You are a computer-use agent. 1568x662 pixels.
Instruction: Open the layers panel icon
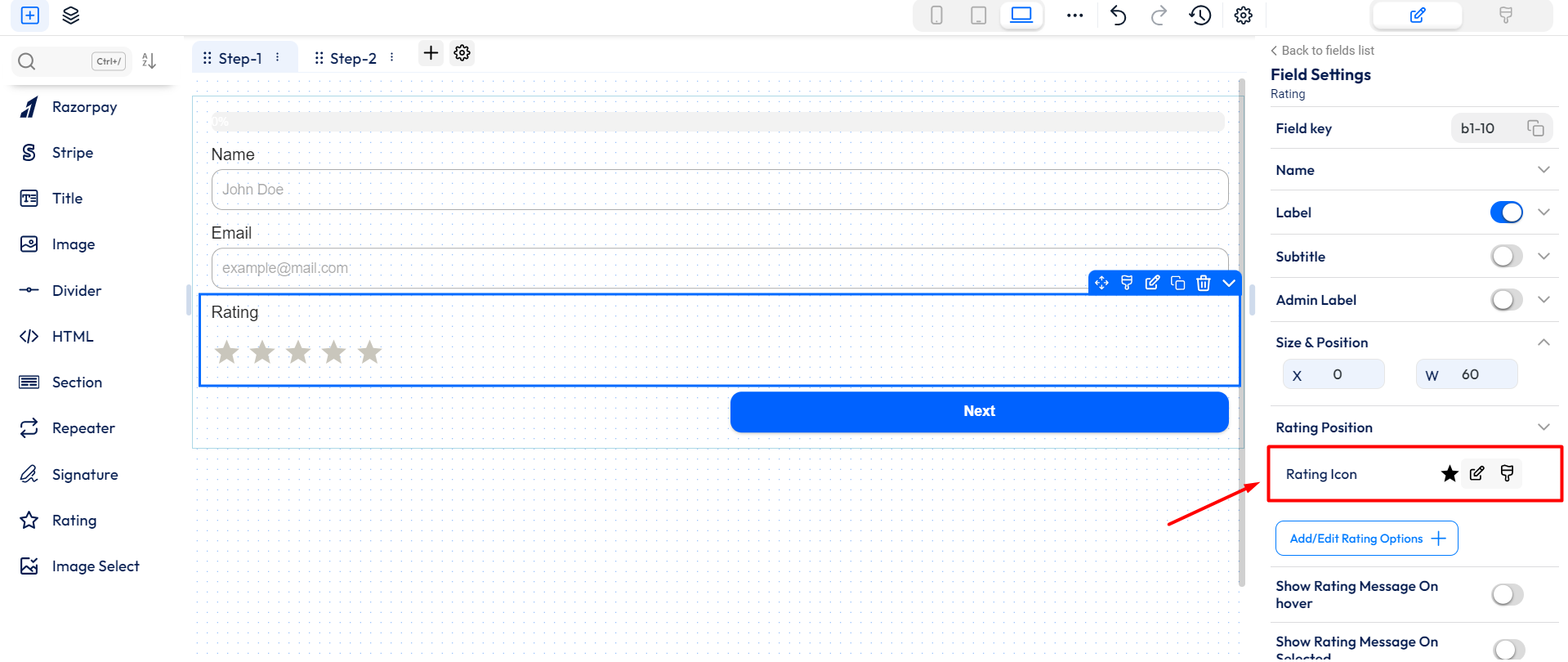71,16
